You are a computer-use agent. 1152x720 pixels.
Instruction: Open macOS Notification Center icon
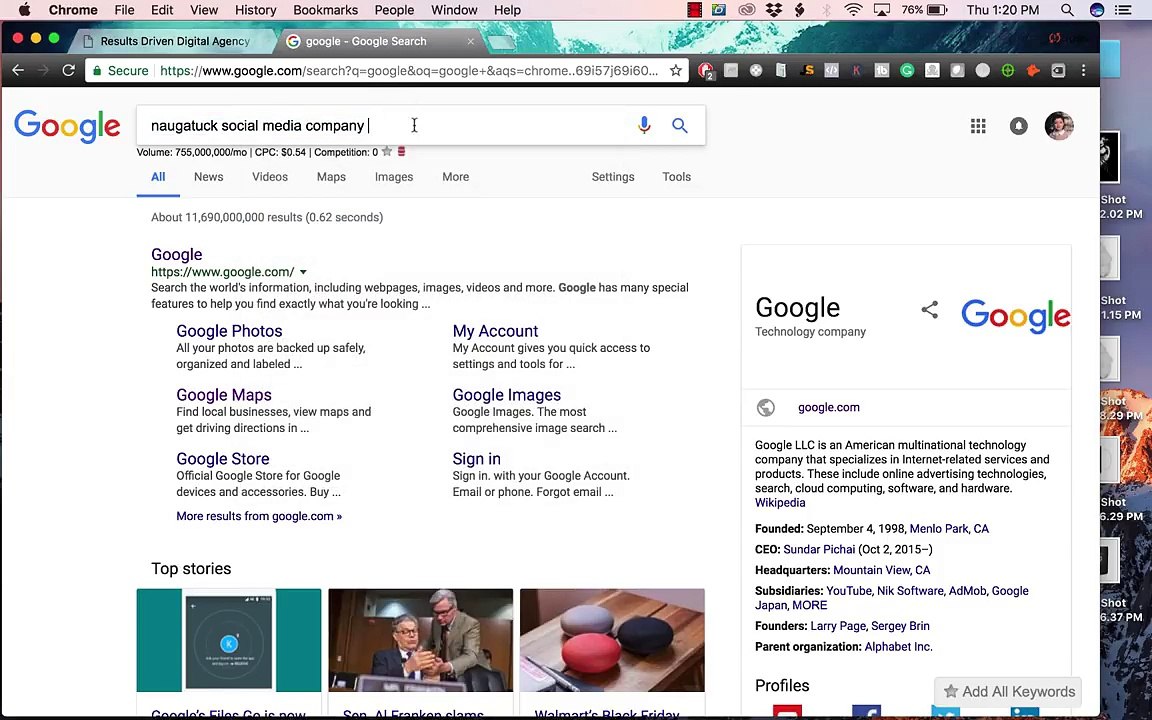pyautogui.click(x=1123, y=10)
